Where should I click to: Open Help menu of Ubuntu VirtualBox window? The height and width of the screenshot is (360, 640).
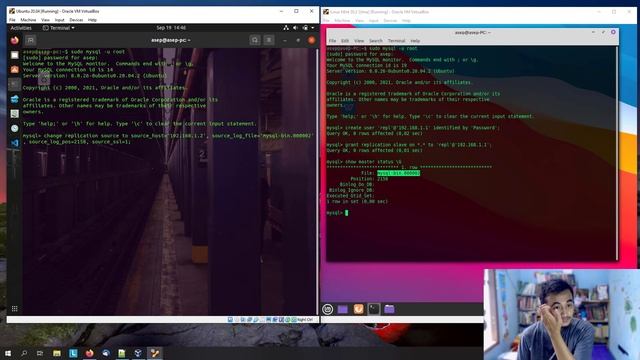tap(93, 20)
